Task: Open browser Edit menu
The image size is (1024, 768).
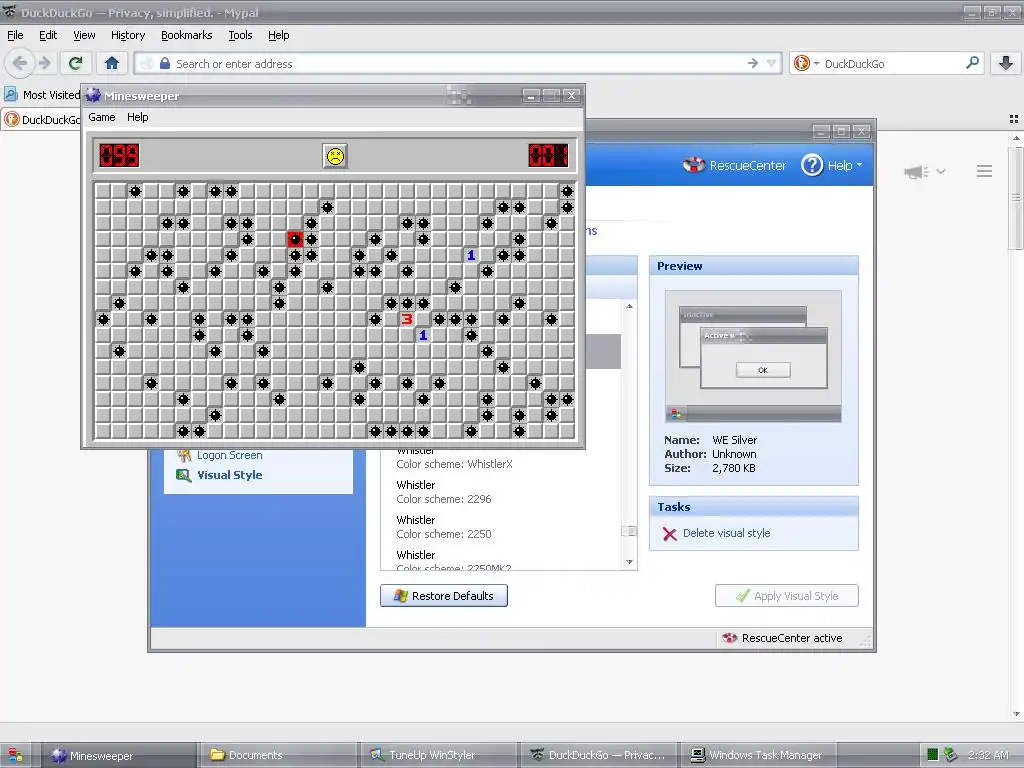Action: 48,35
